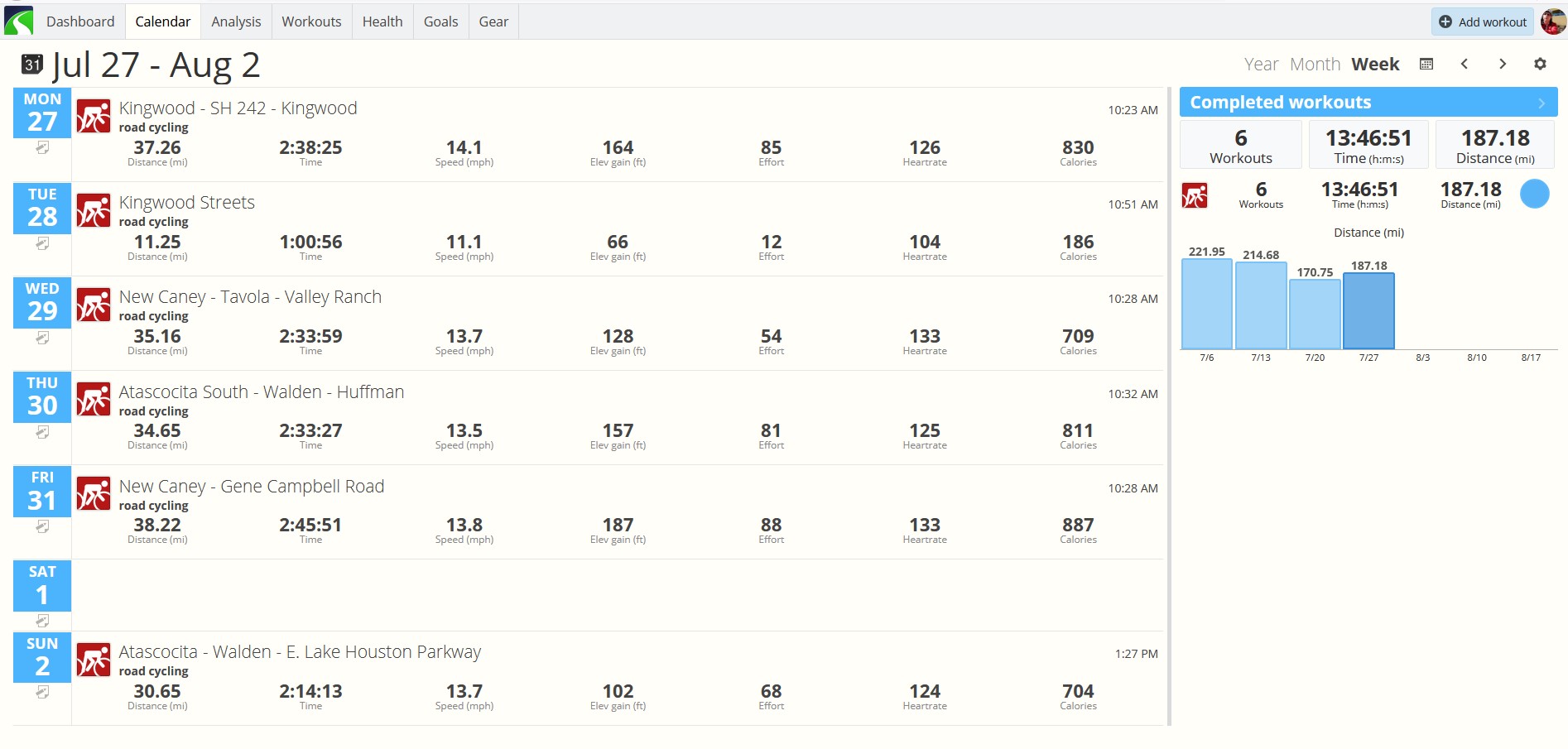1568x749 pixels.
Task: Open the Analysis tab
Action: (236, 22)
